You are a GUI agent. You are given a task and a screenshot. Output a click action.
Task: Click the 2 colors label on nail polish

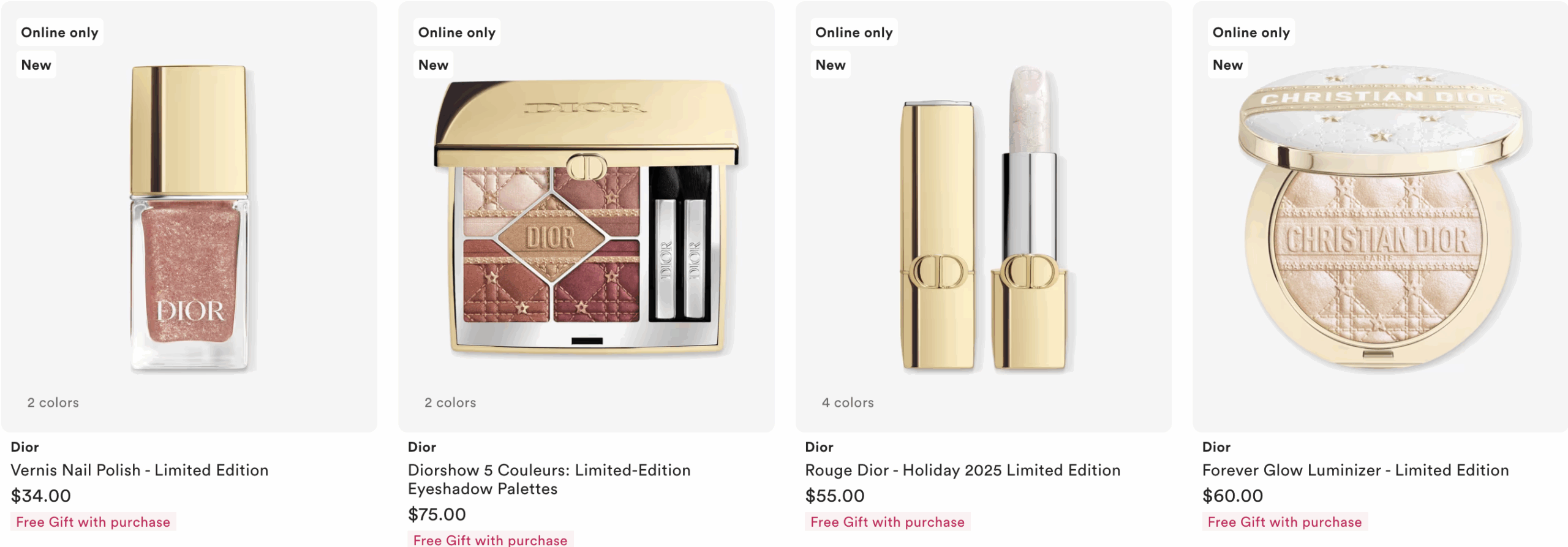[53, 402]
